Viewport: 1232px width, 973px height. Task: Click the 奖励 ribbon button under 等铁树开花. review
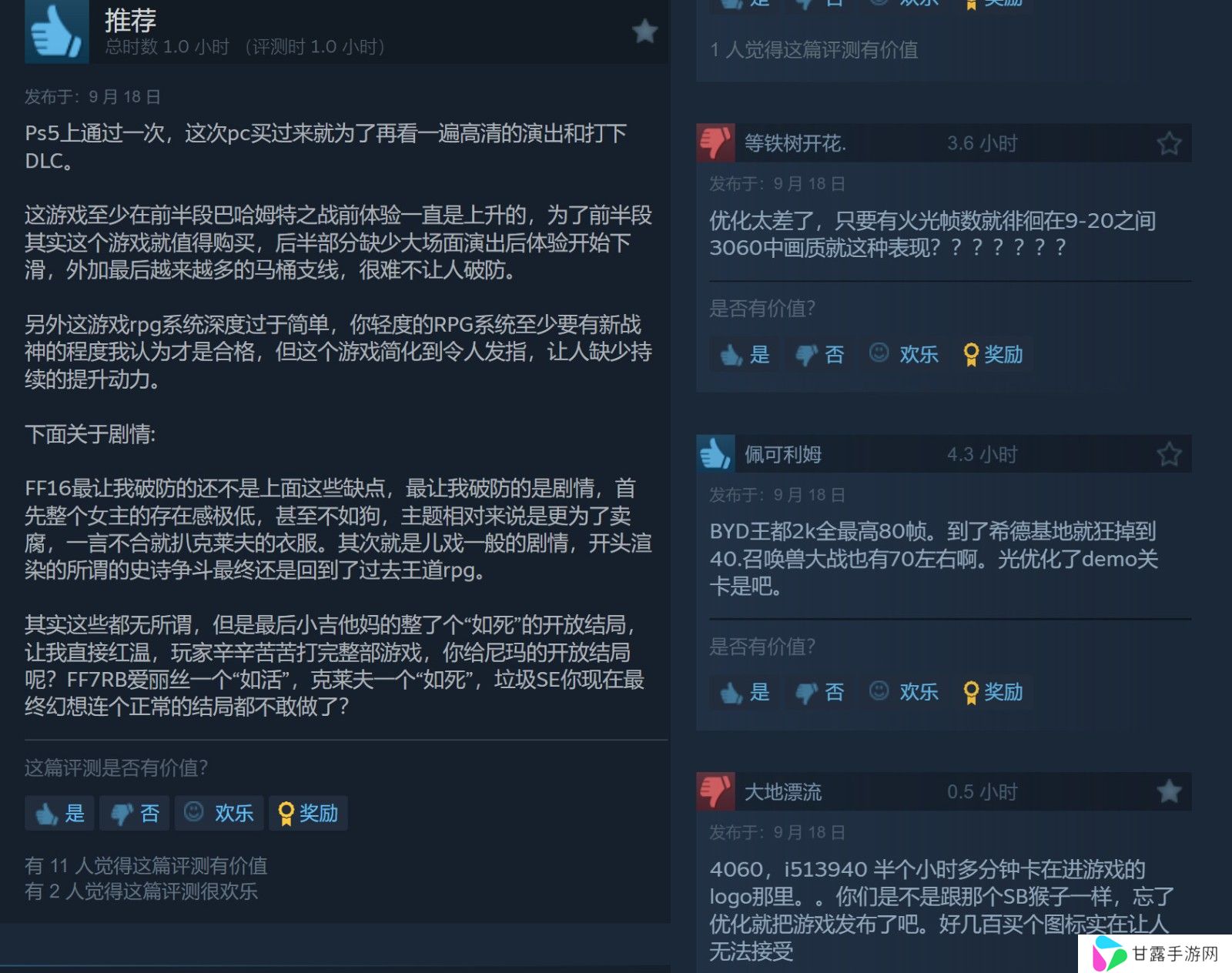coord(993,354)
